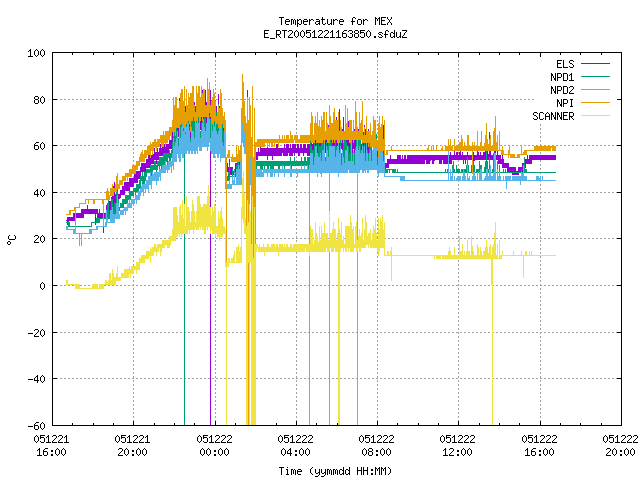Click the NPD1 legend label
This screenshot has width=640, height=480.
coord(562,77)
